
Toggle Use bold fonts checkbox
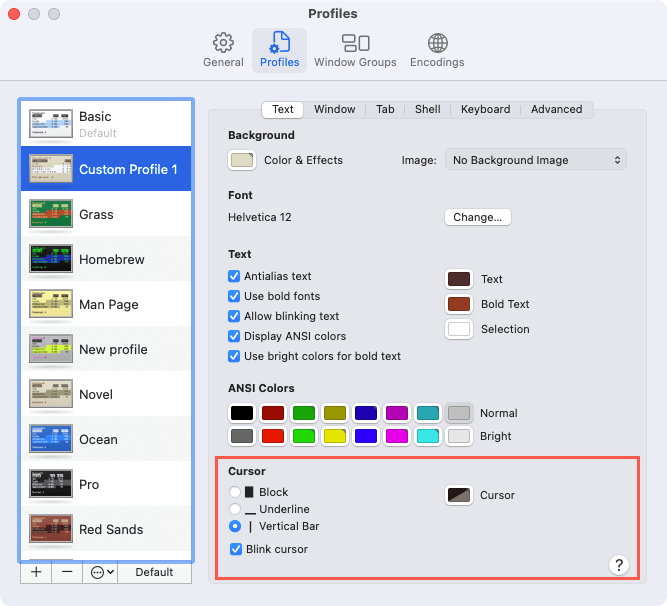coord(234,296)
